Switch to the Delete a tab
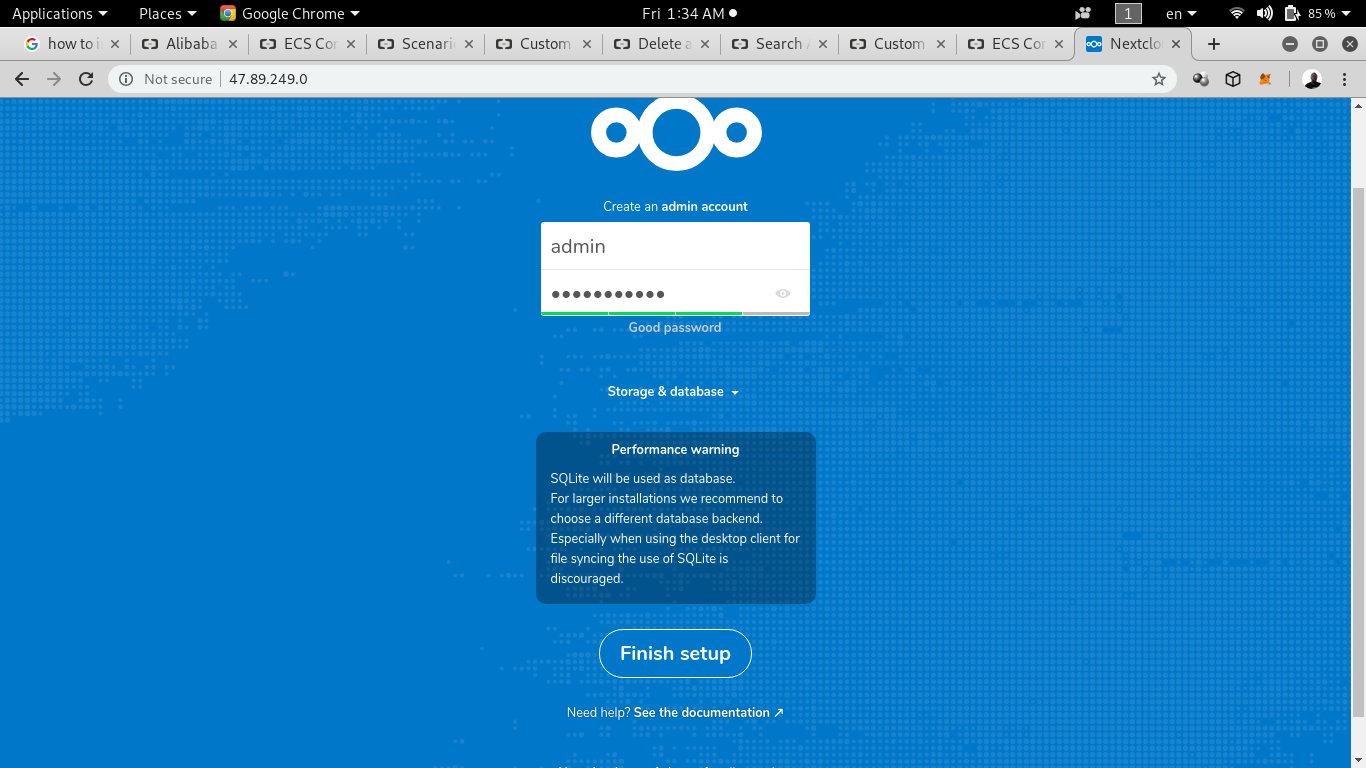The width and height of the screenshot is (1366, 768). tap(661, 44)
